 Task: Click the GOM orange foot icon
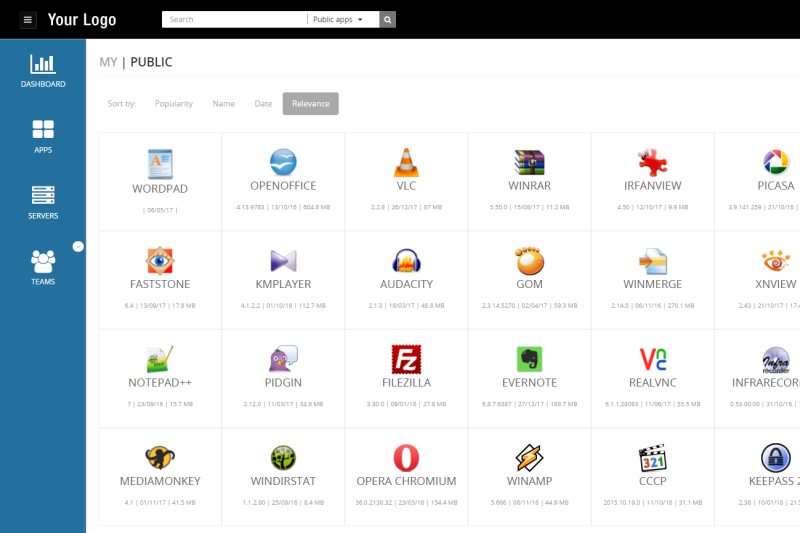tap(530, 261)
